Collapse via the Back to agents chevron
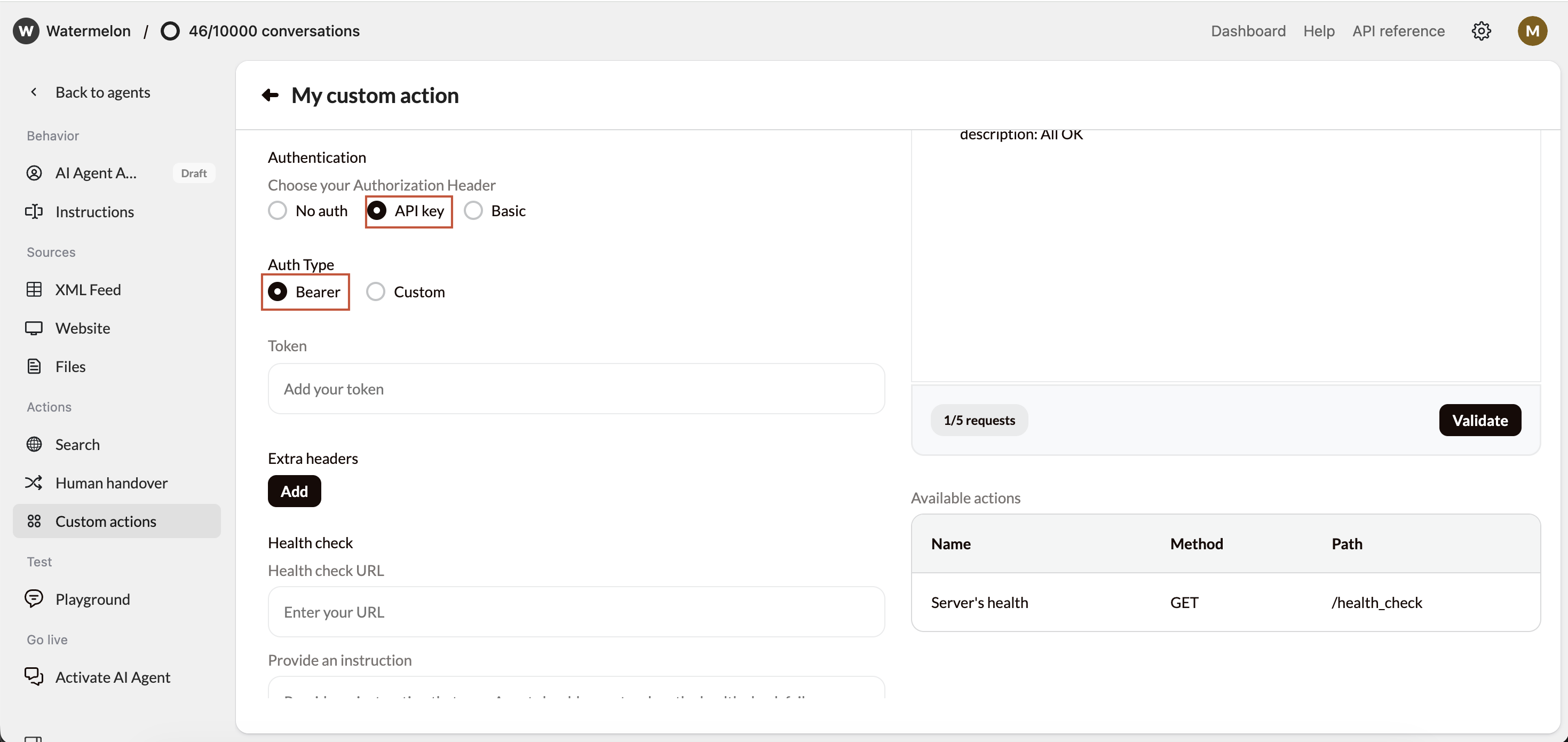 [x=34, y=92]
